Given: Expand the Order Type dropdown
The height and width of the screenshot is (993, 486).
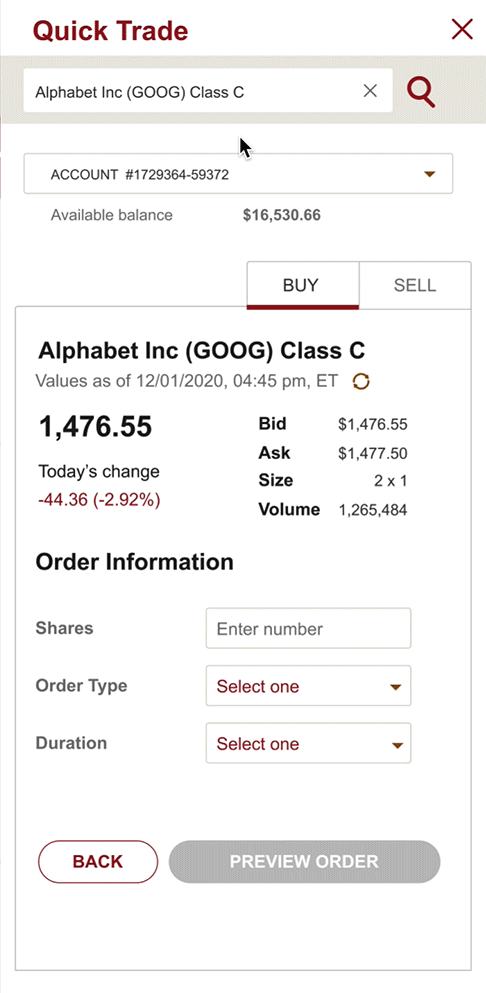Looking at the screenshot, I should point(309,686).
